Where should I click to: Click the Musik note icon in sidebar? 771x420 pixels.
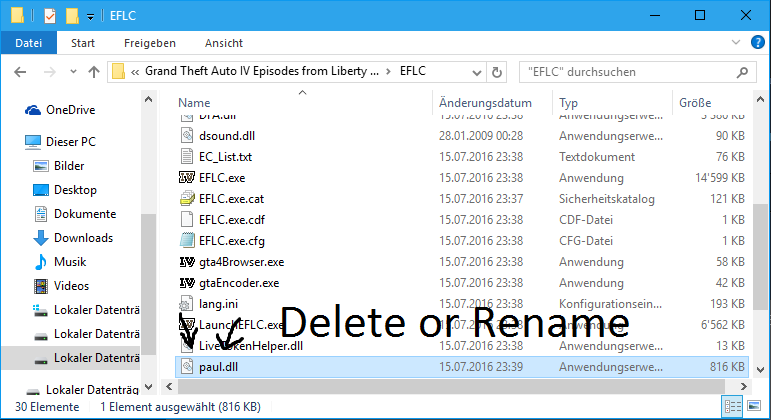click(41, 262)
